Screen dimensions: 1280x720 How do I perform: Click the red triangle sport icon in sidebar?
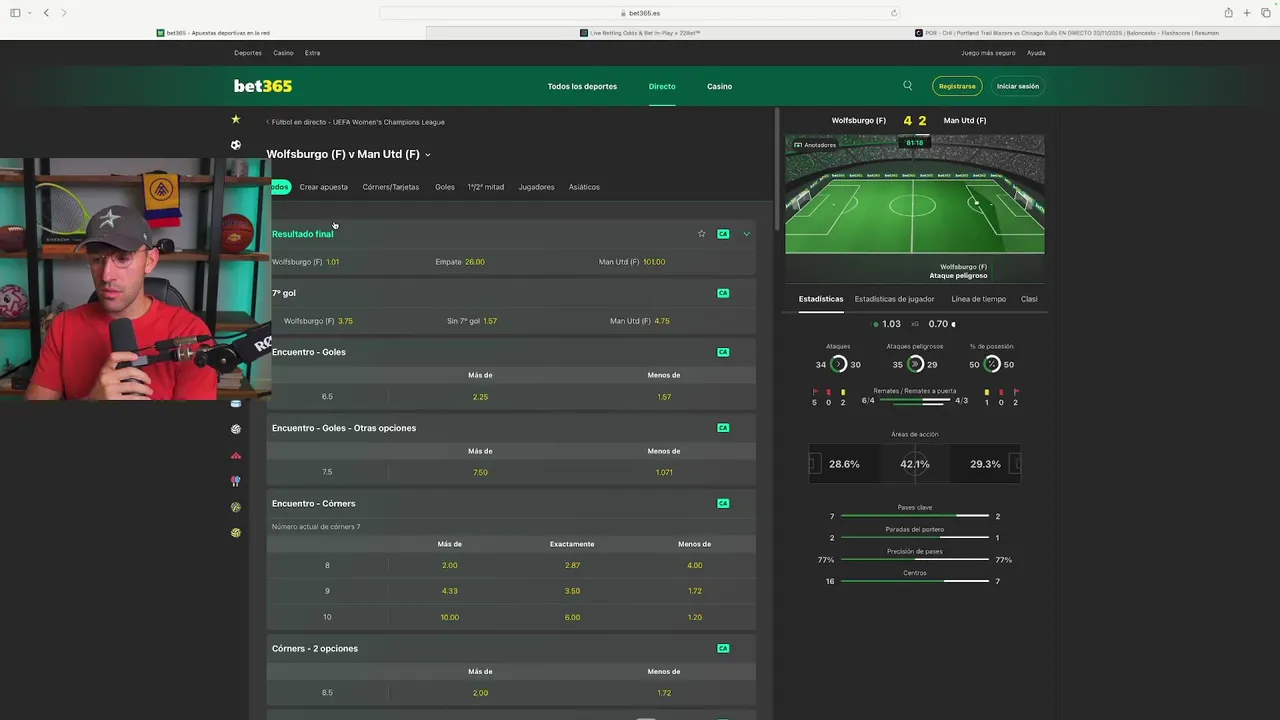click(x=236, y=455)
